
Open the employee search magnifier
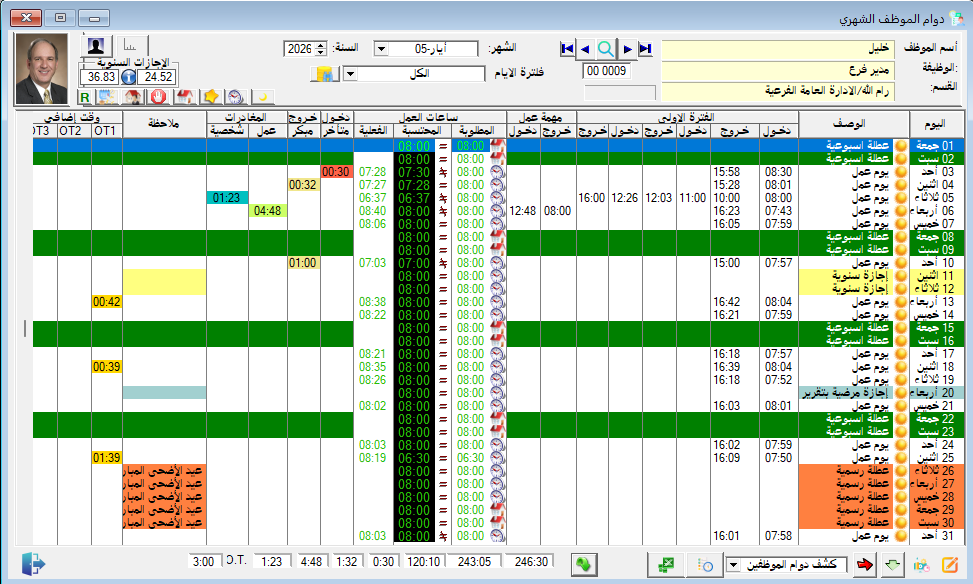[x=606, y=48]
